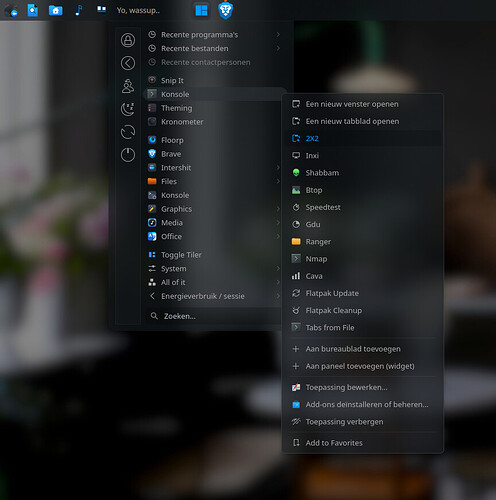Click the Theming icon

152,108
